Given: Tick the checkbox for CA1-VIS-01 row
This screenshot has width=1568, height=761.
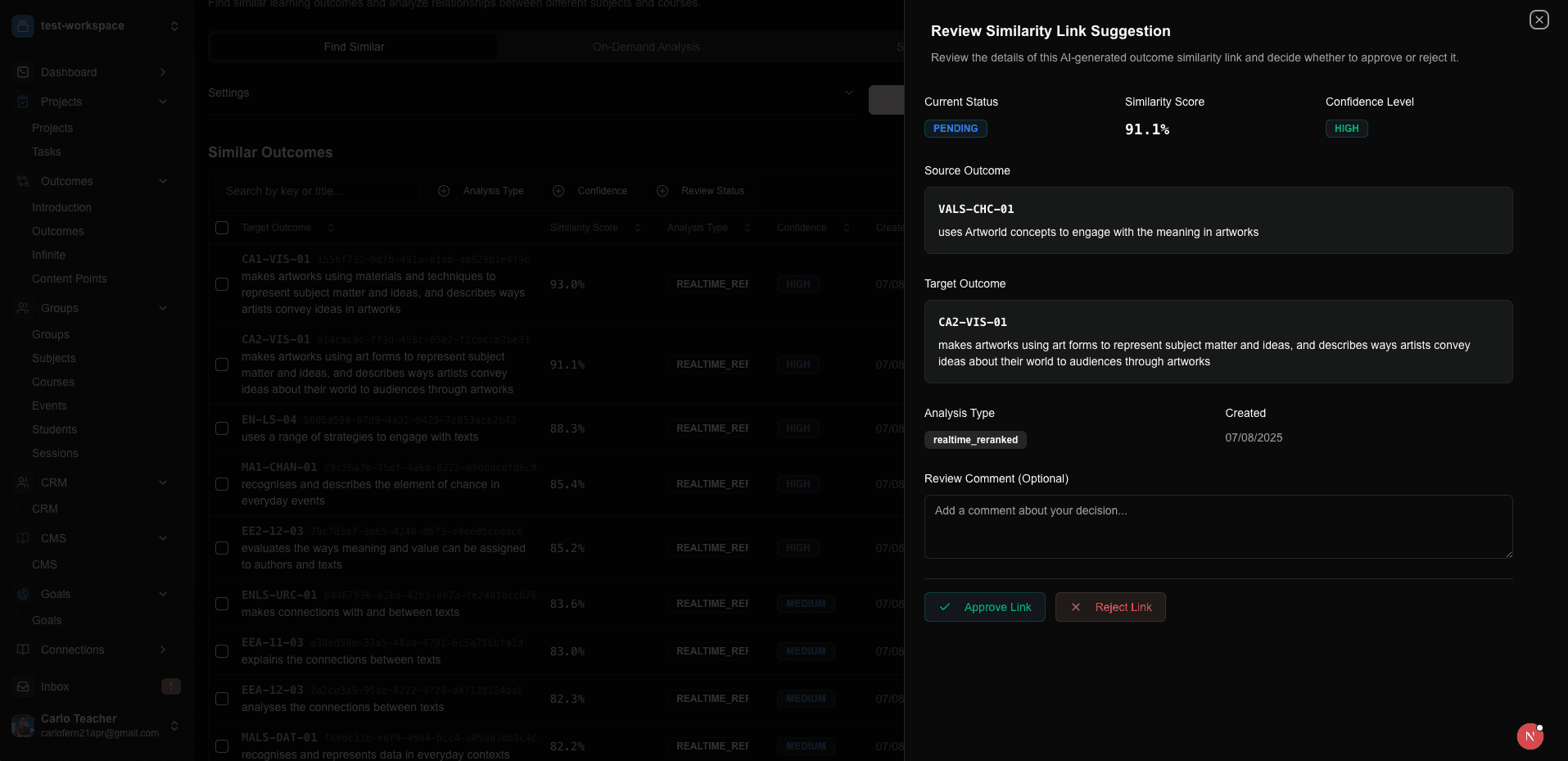Looking at the screenshot, I should point(222,284).
